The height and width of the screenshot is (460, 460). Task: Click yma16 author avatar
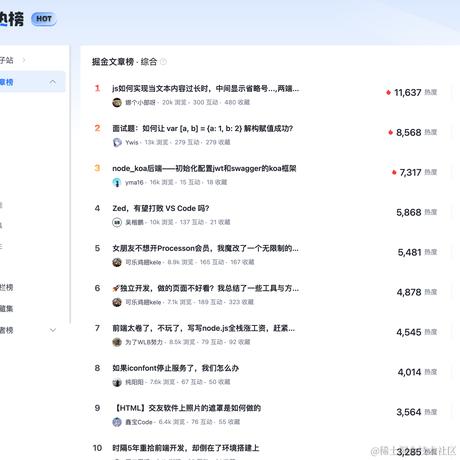[117, 182]
